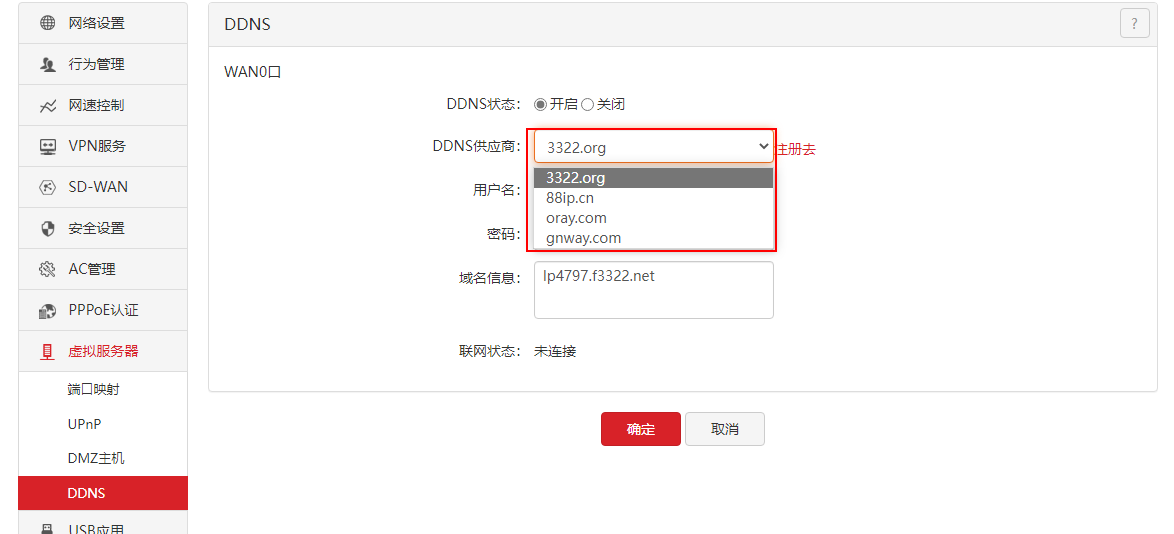Open the VPN服务 menu
Screen dimensions: 1174x534
pyautogui.click(x=103, y=146)
